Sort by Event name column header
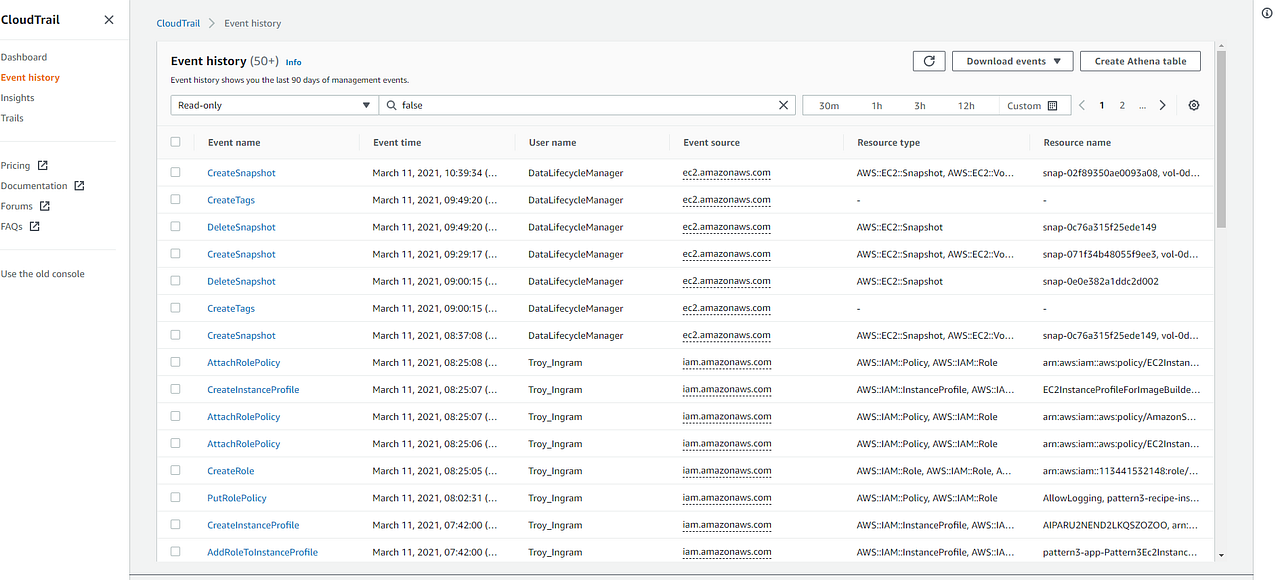 coord(234,142)
